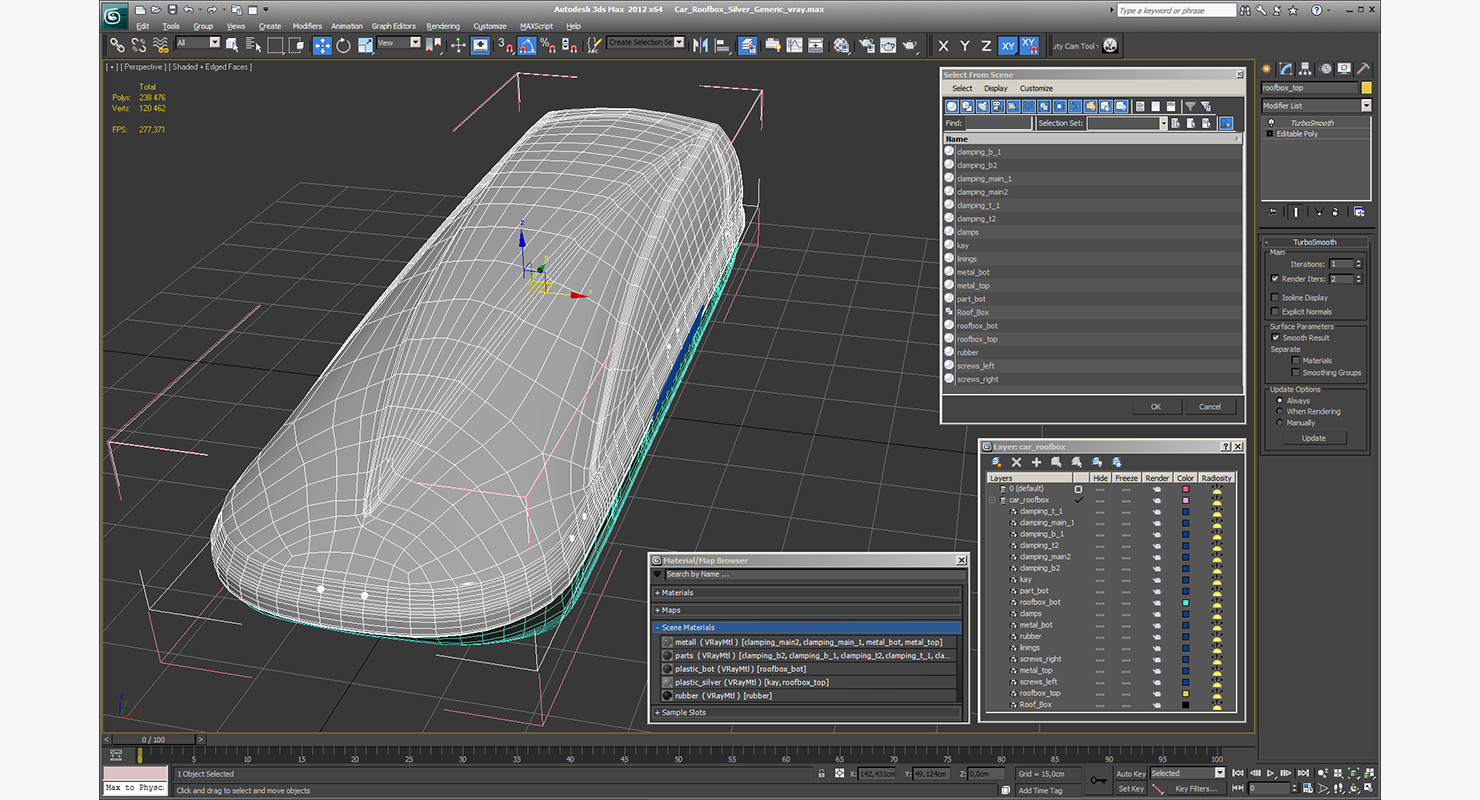The image size is (1480, 800).
Task: Select the Always update radio button
Action: (1279, 401)
